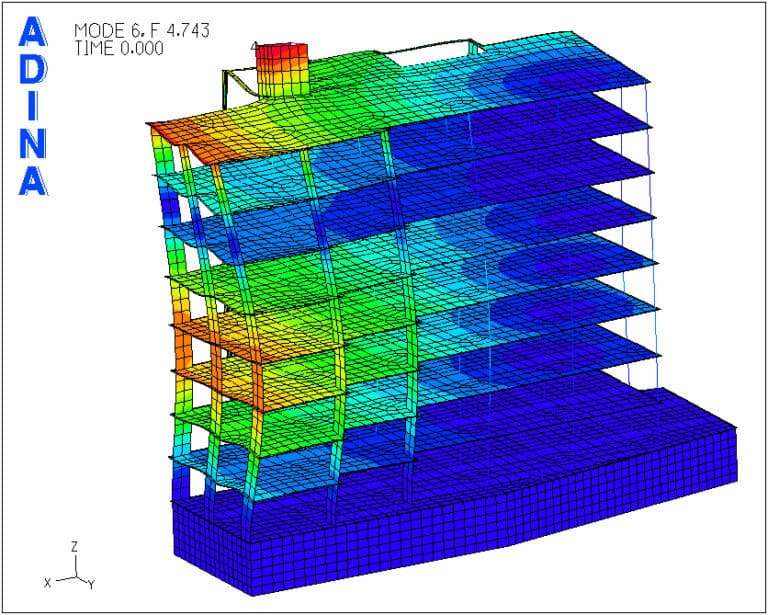Click the bottom letter A of ADINA logo

point(33,179)
